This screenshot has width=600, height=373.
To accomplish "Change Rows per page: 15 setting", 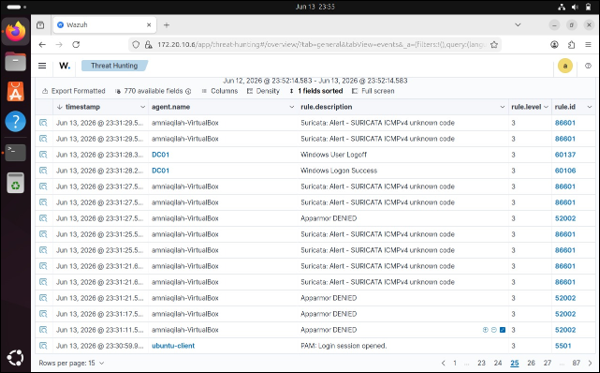I will [71, 363].
